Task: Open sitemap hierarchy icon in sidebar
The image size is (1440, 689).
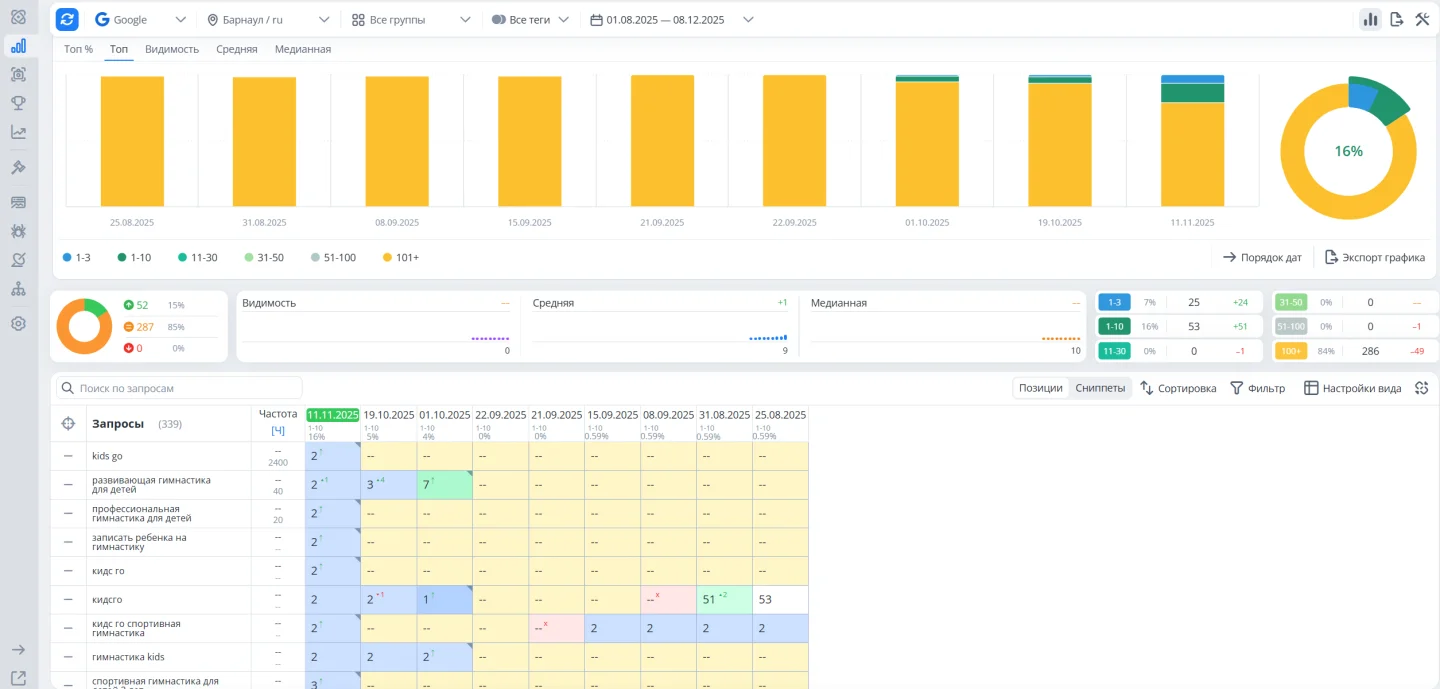Action: coord(18,289)
